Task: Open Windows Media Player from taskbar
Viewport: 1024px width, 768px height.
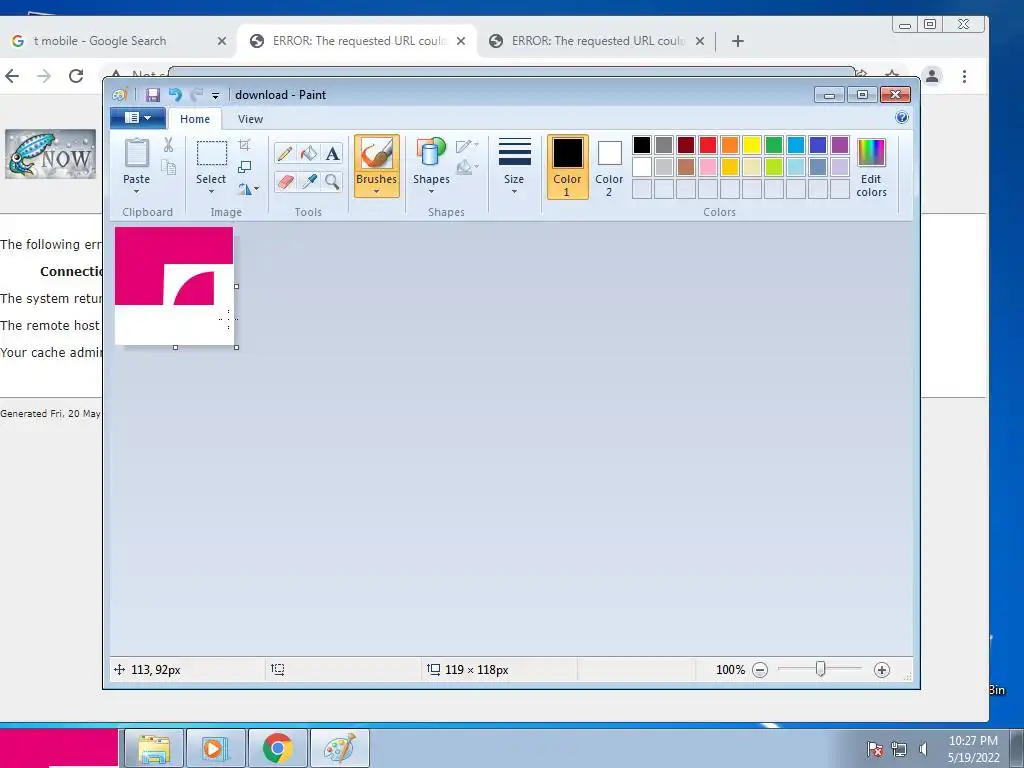Action: (x=216, y=748)
